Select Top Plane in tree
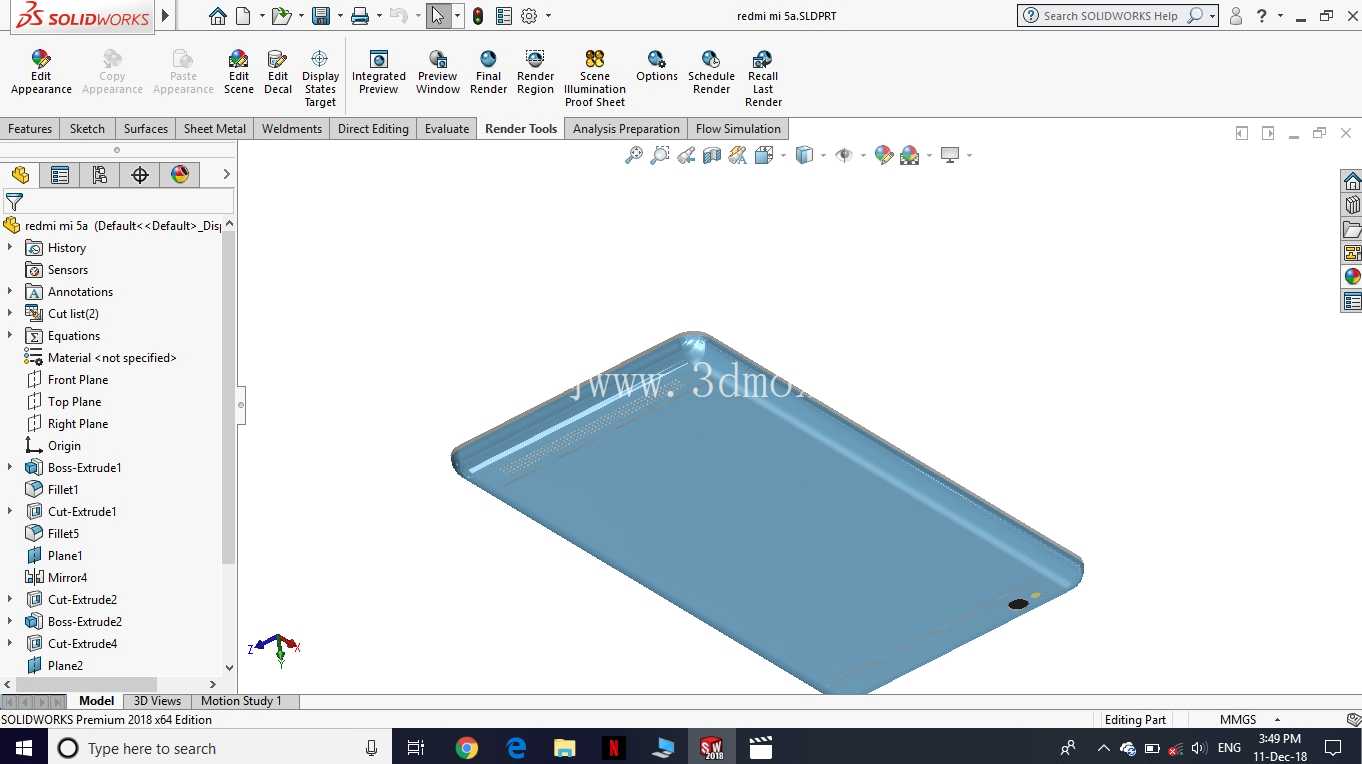Screen dimensions: 1362x764 coord(74,401)
